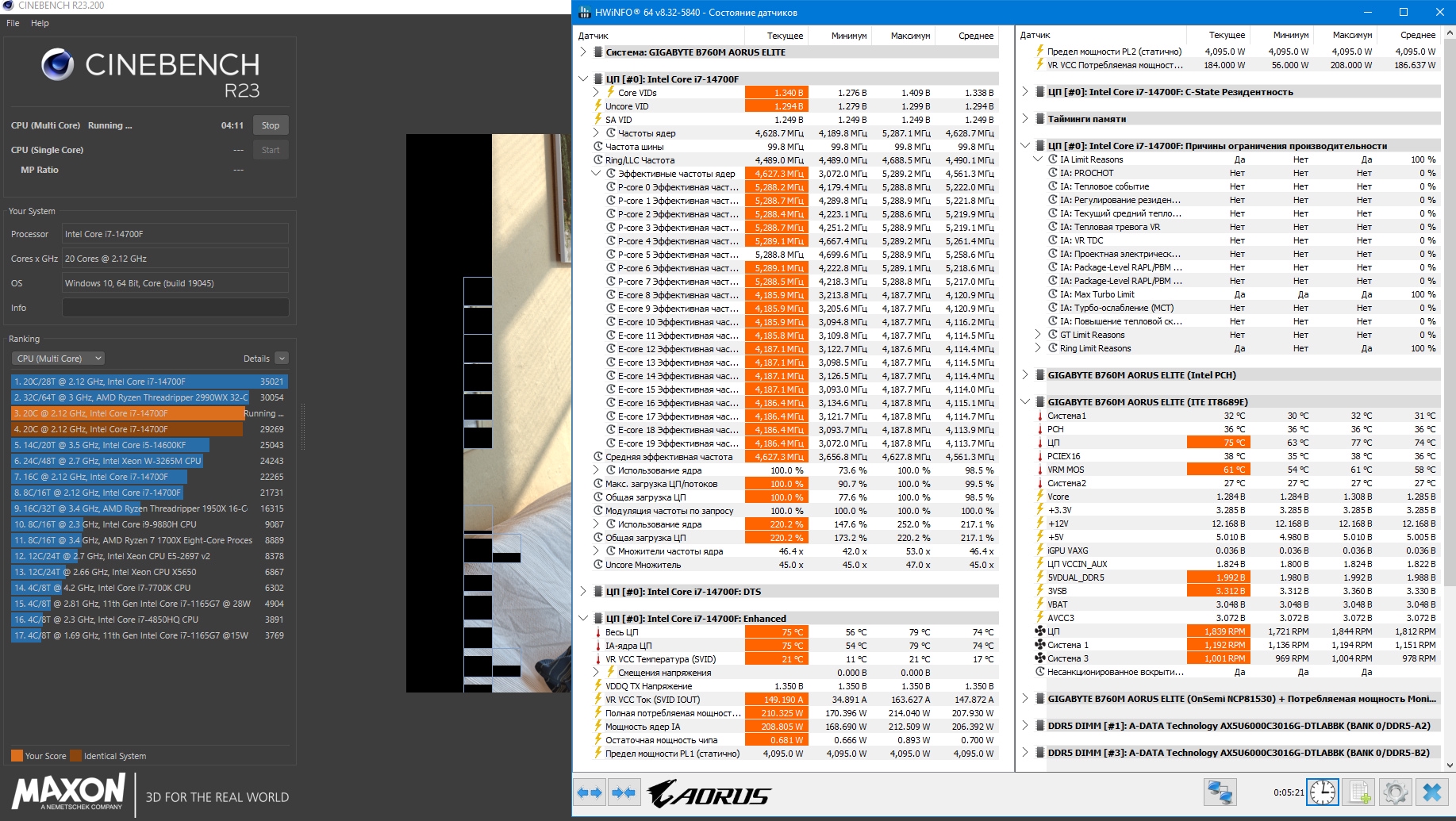The image size is (1456, 821).
Task: Click the clock icon beside Ring/LLC Частота
Action: click(x=598, y=160)
